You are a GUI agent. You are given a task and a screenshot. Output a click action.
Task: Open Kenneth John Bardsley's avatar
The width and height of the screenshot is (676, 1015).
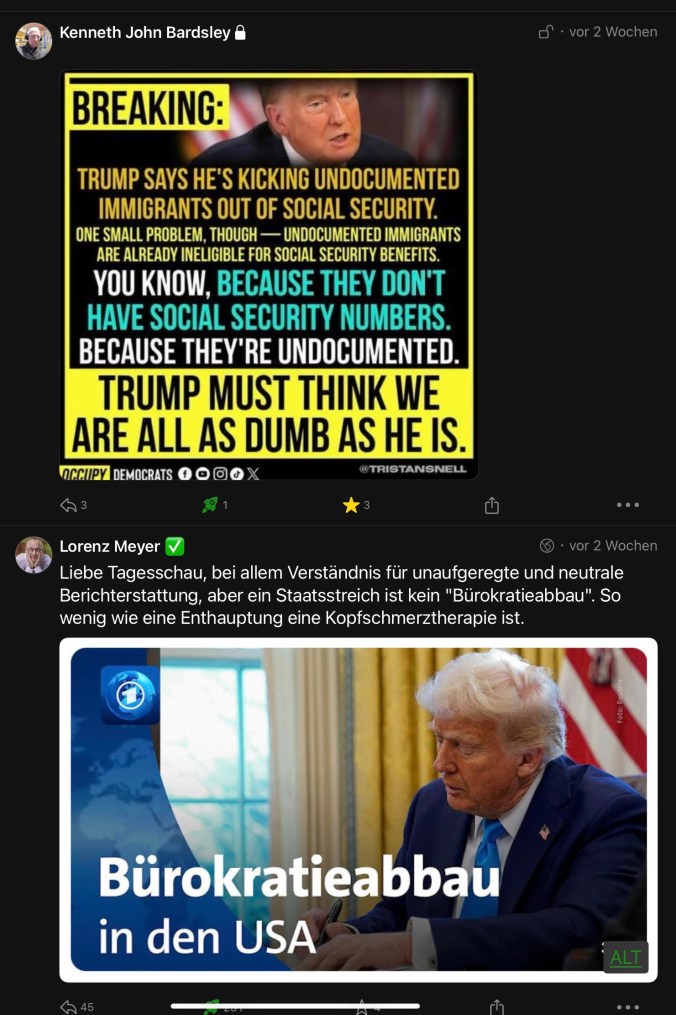[x=34, y=41]
